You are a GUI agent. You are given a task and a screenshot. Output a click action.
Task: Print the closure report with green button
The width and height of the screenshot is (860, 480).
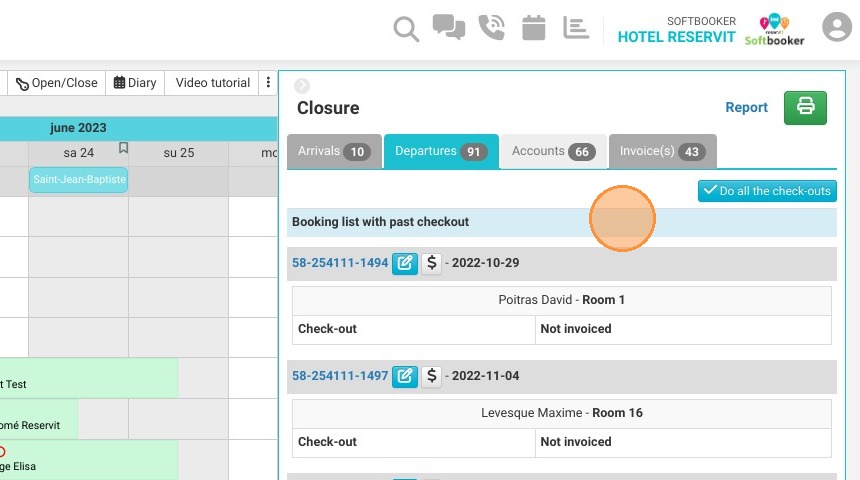point(805,108)
